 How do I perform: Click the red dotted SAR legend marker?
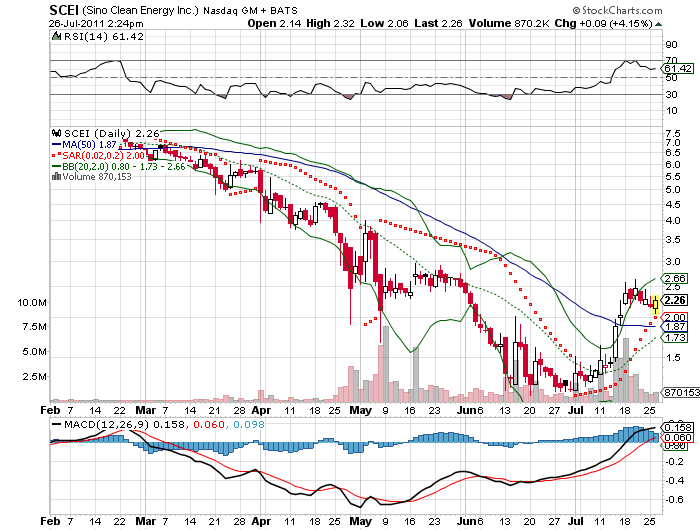57,155
